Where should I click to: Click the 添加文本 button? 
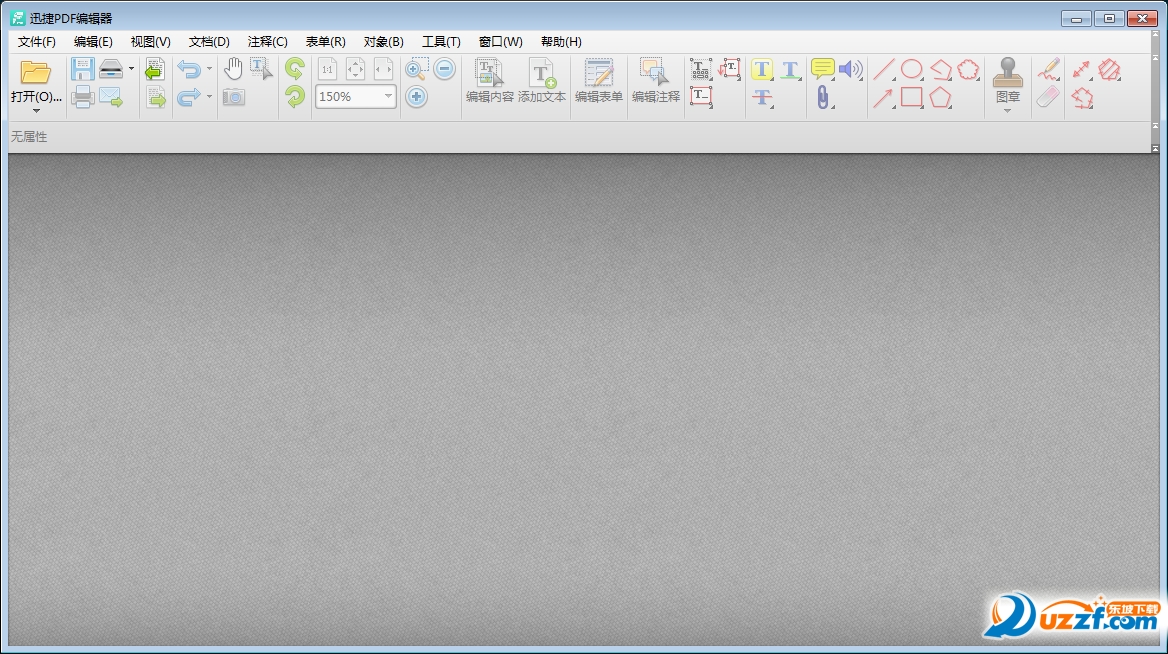point(542,81)
